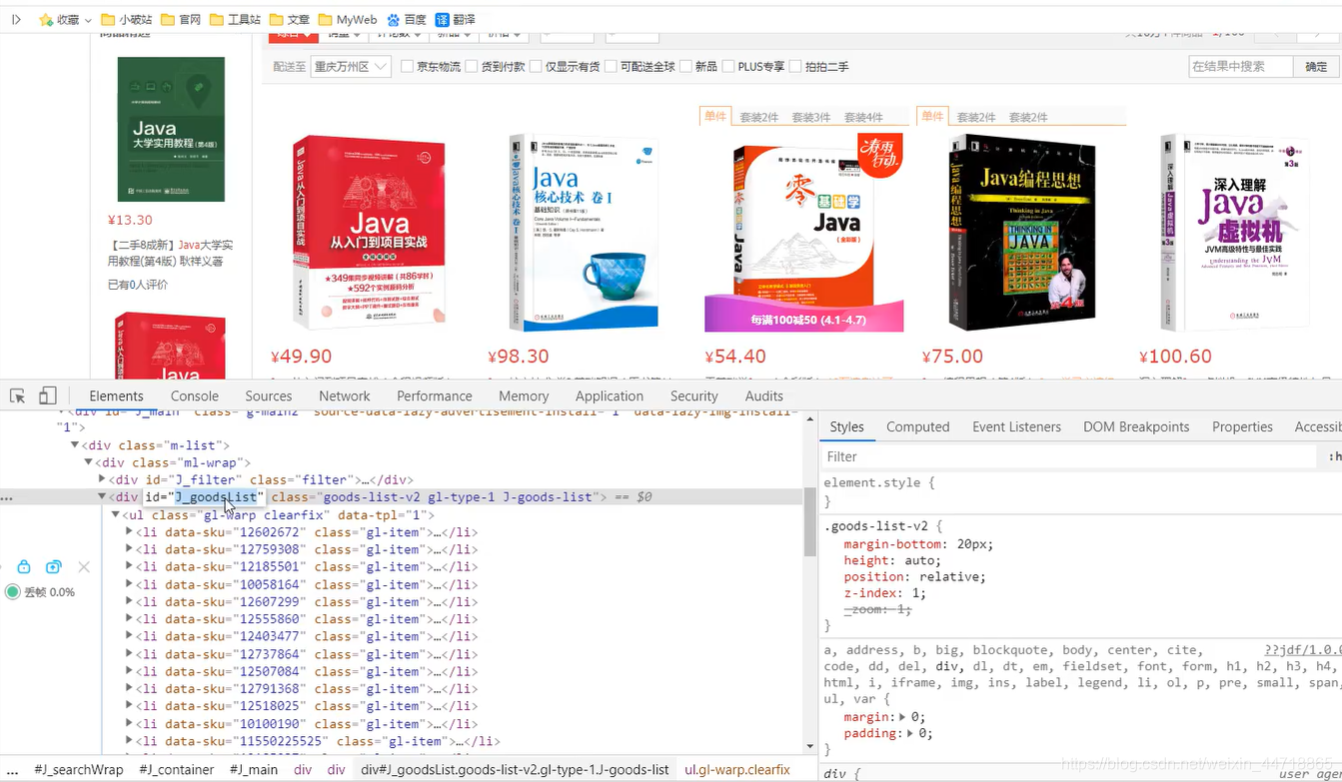Screen dimensions: 1342x782
Task: Check the 货到付款 checkbox
Action: point(471,66)
